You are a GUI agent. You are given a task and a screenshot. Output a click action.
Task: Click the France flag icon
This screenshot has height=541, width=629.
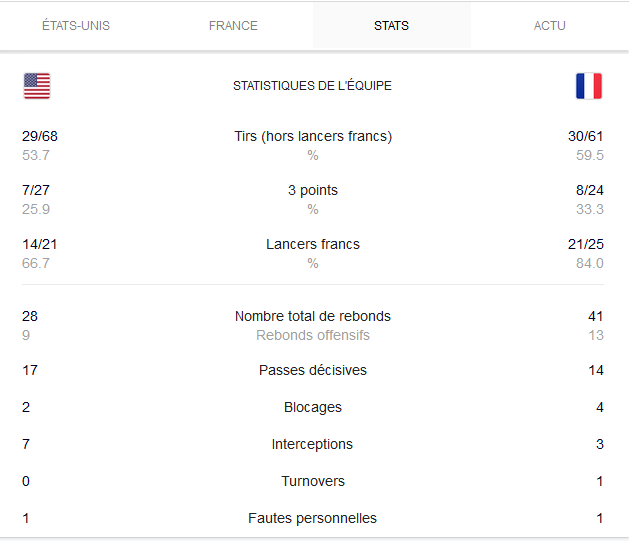(x=589, y=86)
